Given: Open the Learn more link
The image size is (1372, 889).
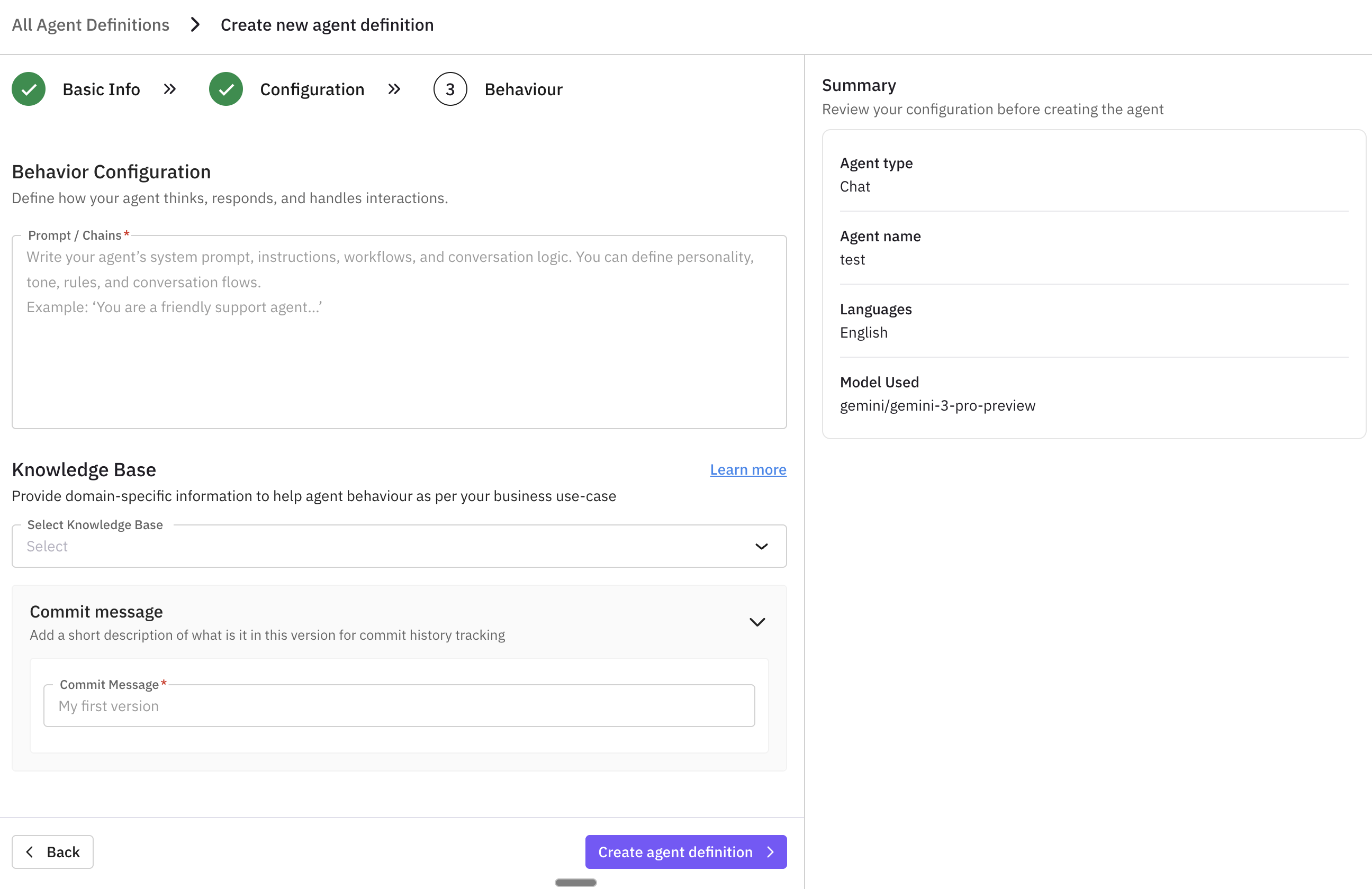Looking at the screenshot, I should (x=748, y=469).
